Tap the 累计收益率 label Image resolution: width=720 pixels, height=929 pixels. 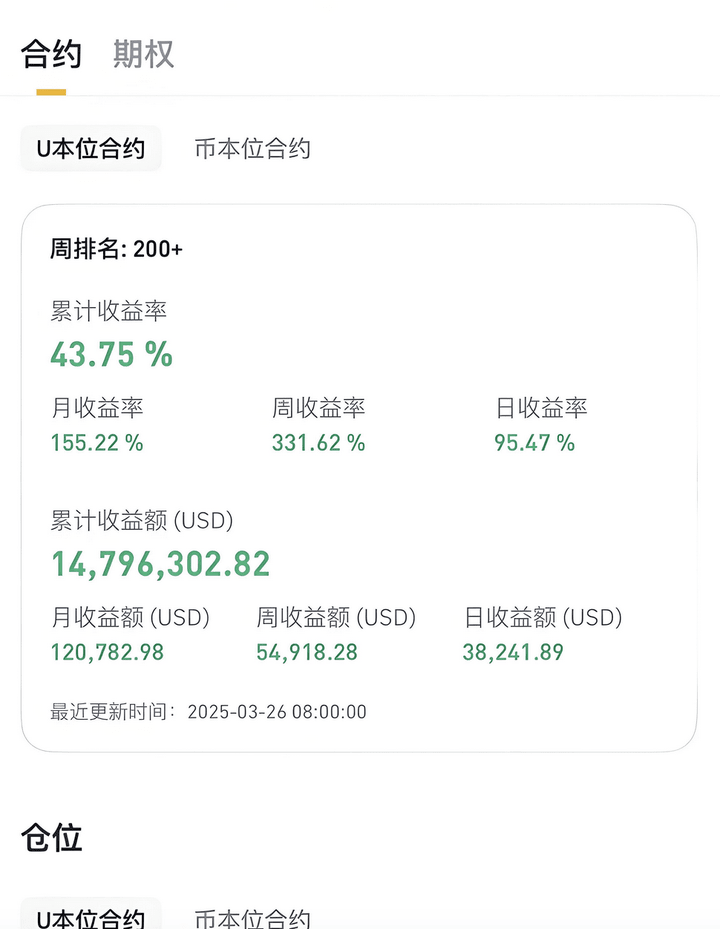(x=108, y=311)
